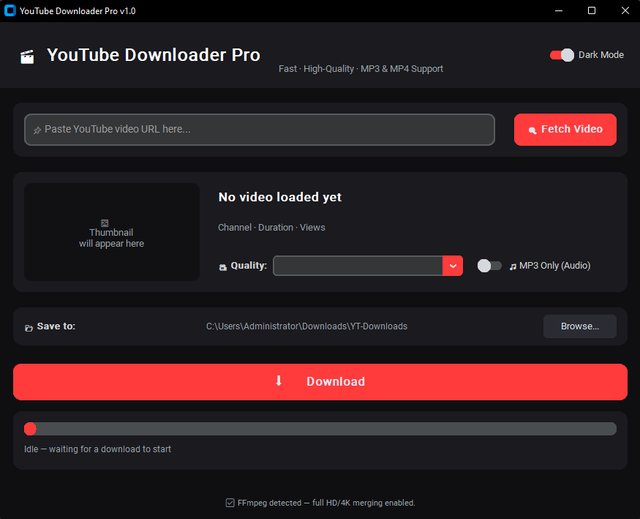Click the thumbnail preview area
640x519 pixels.
pos(112,232)
